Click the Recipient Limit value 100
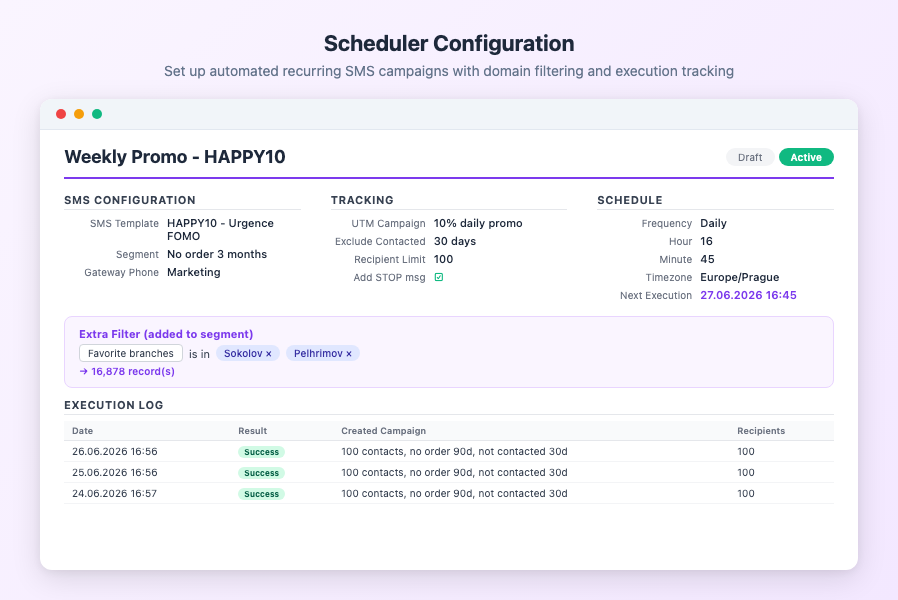Screen dimensions: 898x600 pyautogui.click(x=443, y=259)
